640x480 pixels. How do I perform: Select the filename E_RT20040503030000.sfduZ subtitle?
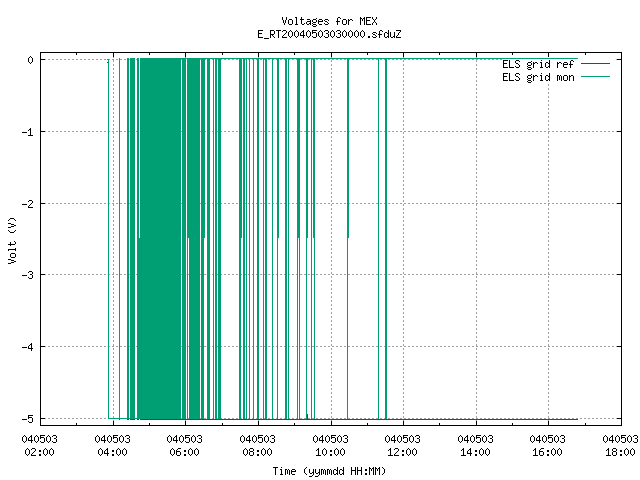tap(329, 34)
